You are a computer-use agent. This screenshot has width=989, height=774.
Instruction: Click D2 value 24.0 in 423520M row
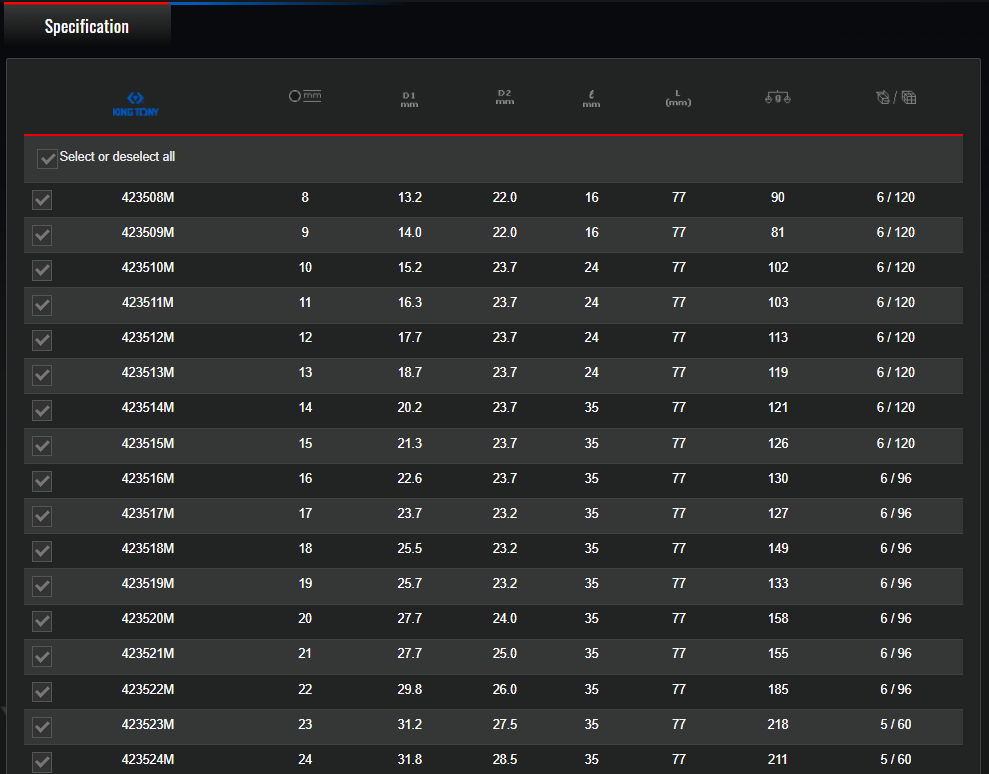pos(505,618)
